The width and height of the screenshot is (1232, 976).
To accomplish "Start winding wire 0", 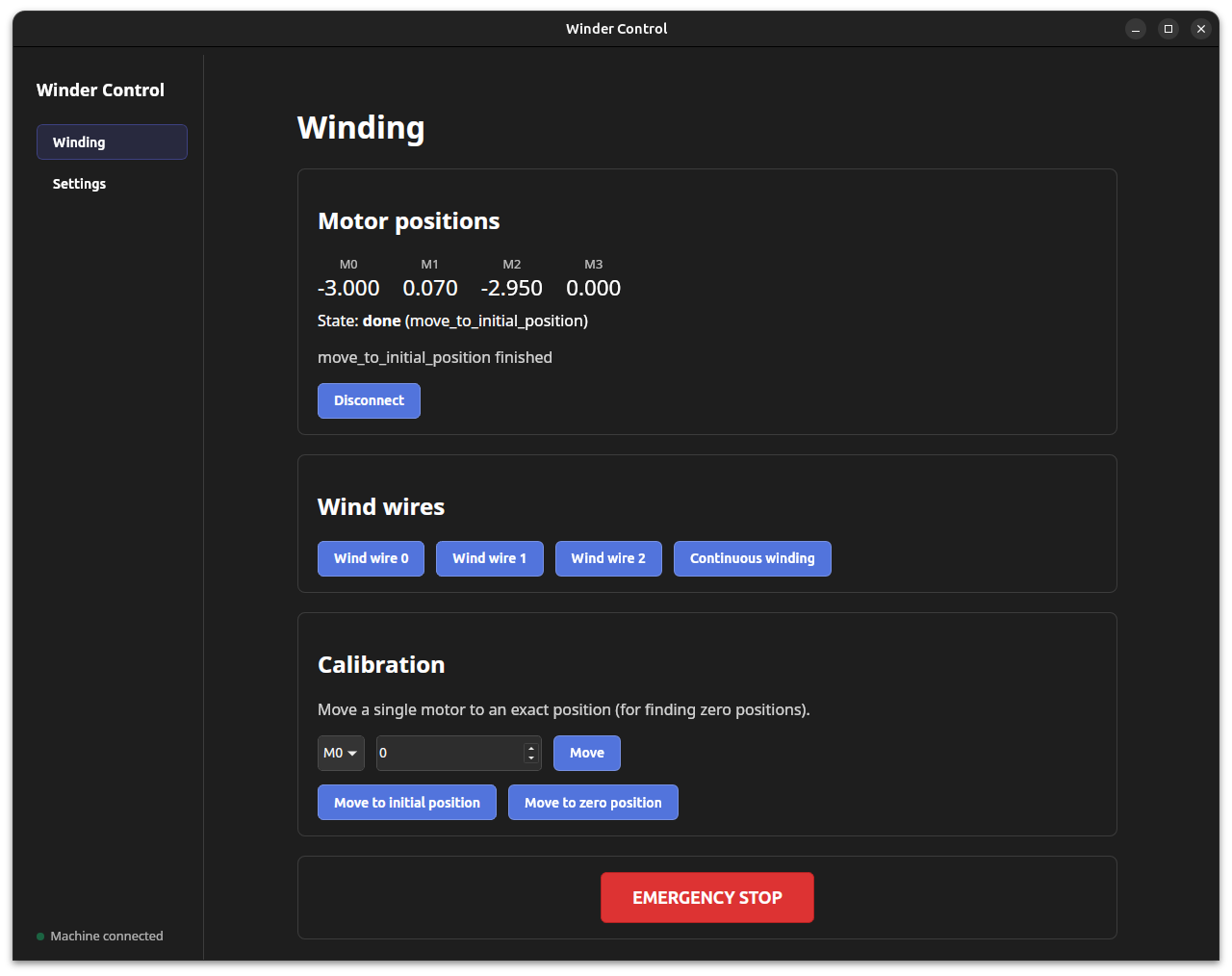I will pos(371,558).
